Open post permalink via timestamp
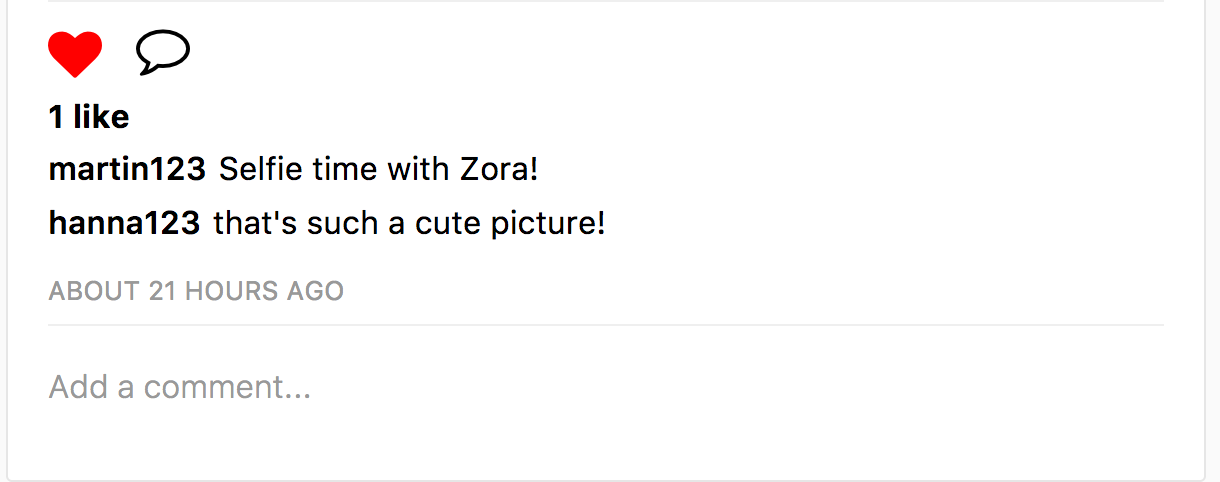1220x482 pixels. click(x=196, y=291)
